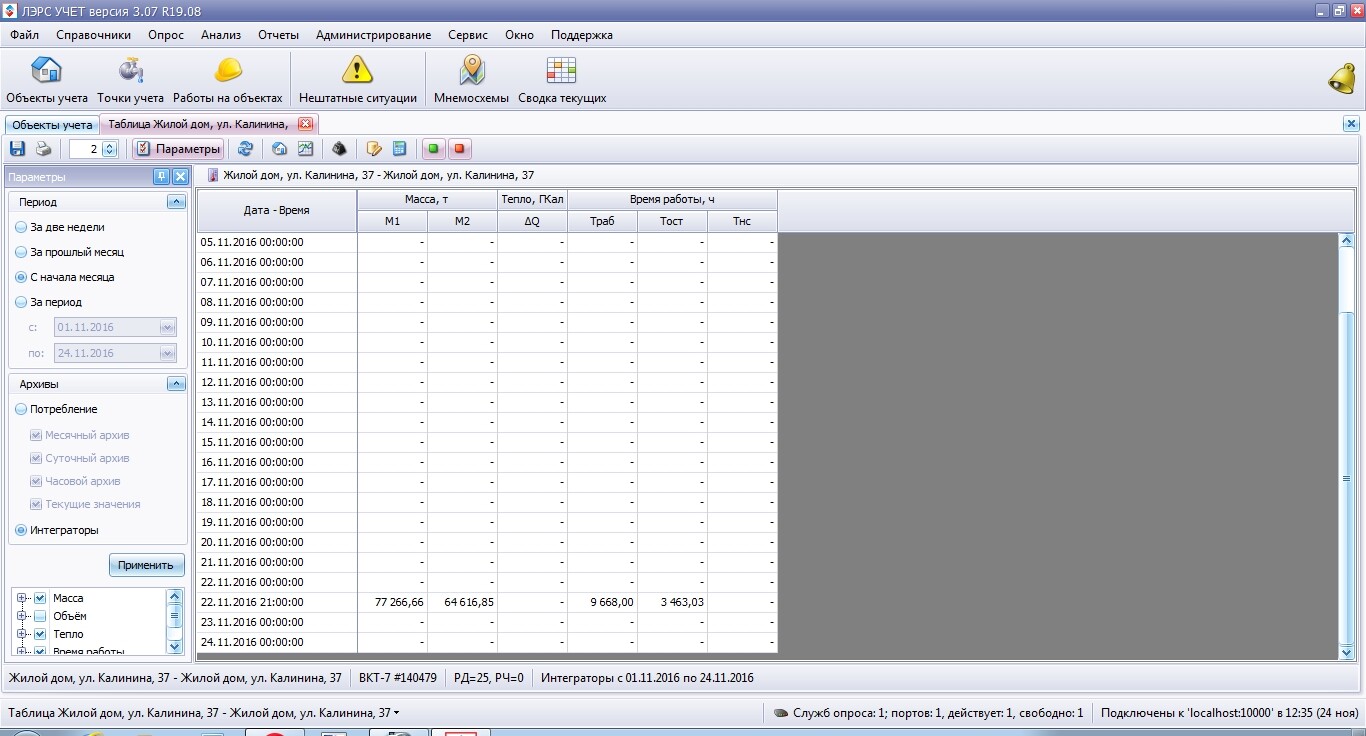Refresh the table data
1366x736 pixels.
tap(245, 149)
